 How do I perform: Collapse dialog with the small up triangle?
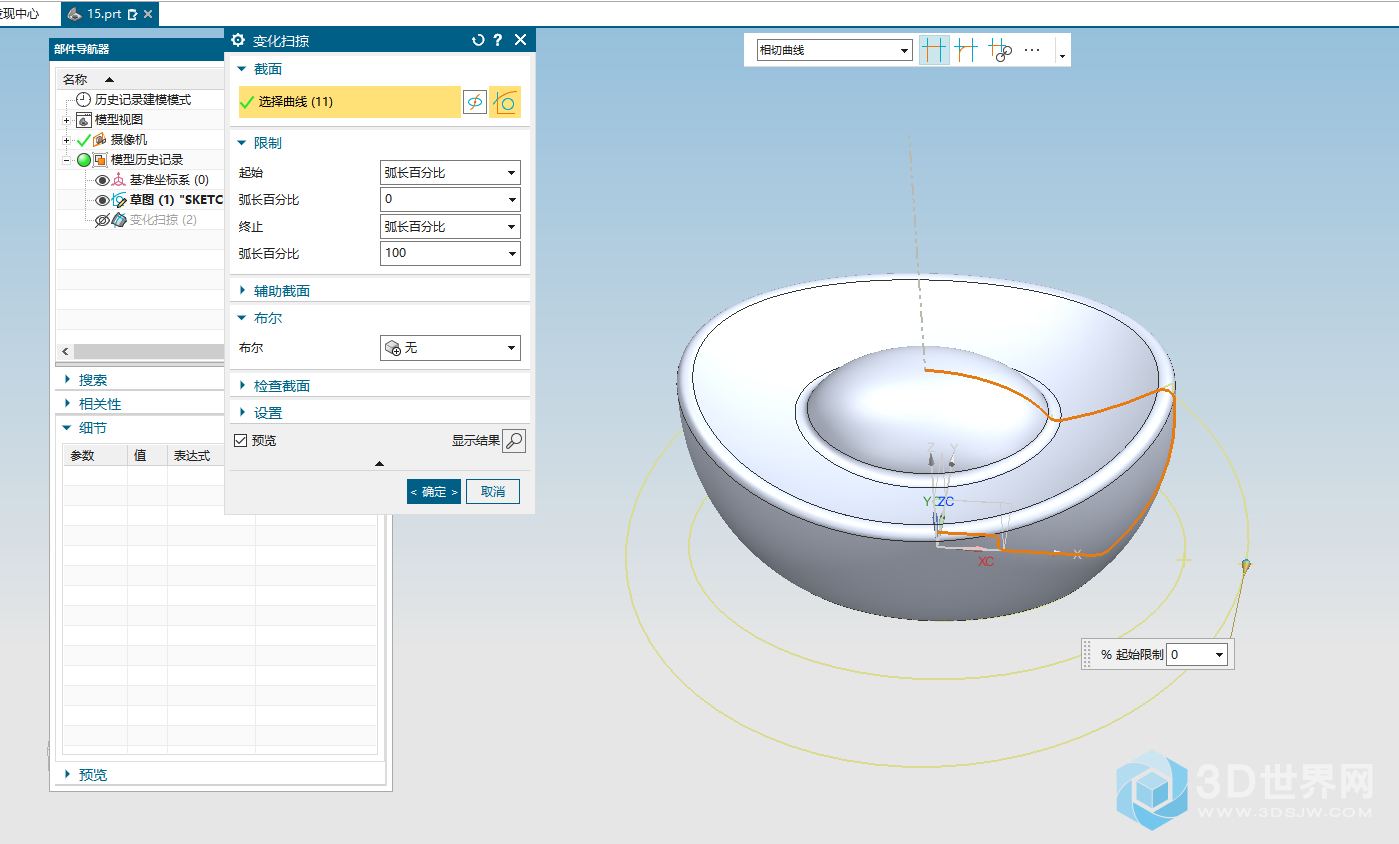pyautogui.click(x=379, y=463)
